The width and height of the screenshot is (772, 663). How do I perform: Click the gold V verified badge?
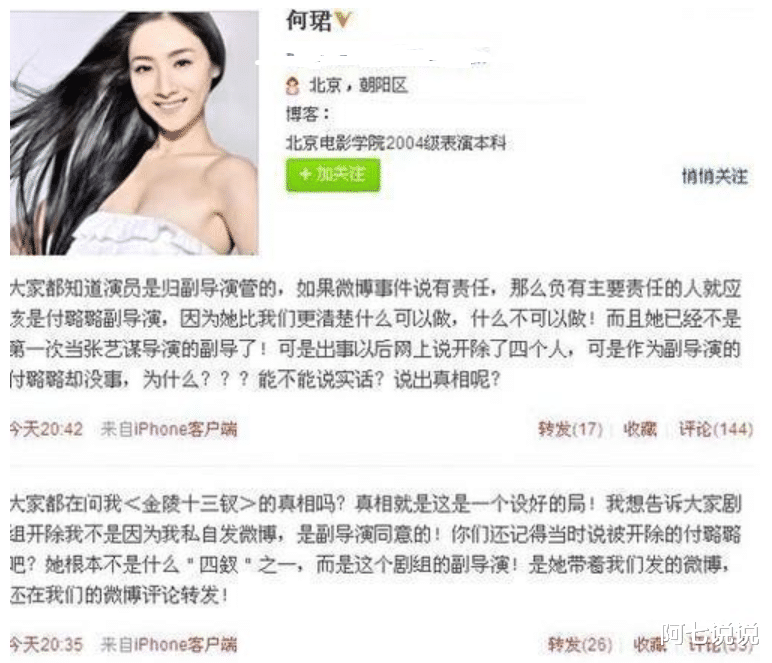[343, 20]
